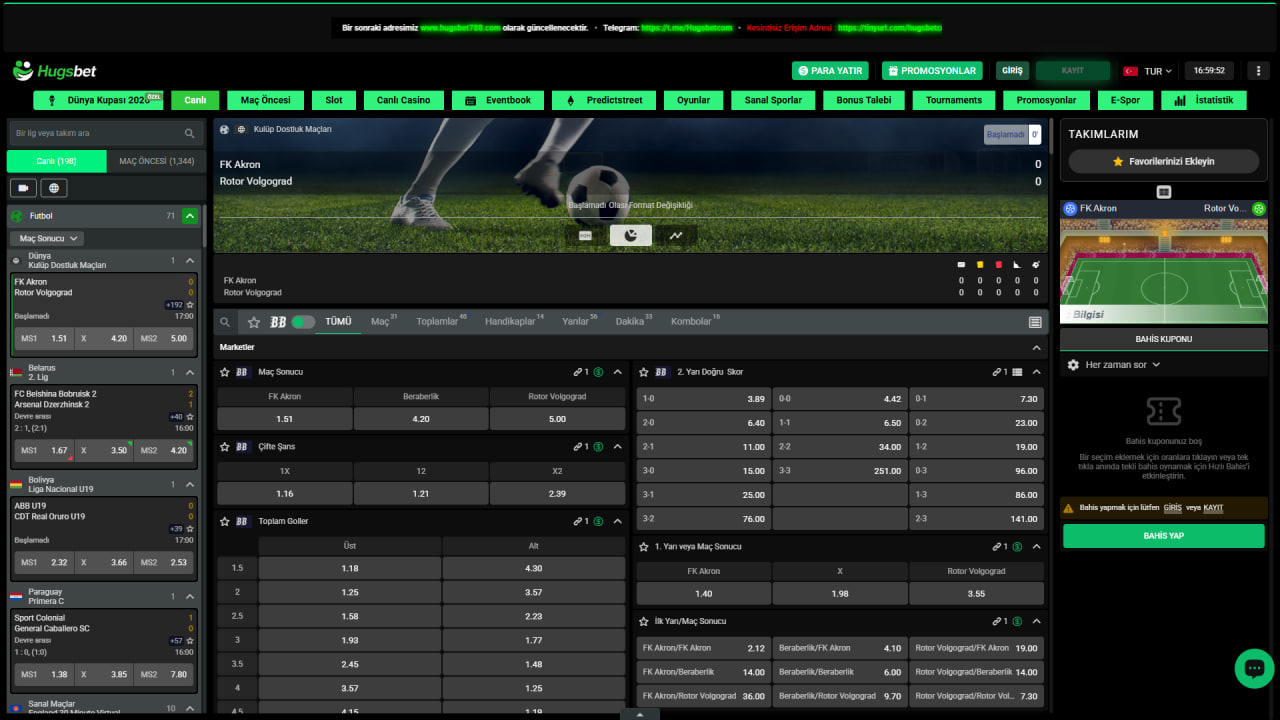Star the FK Akron match in sidebar
The height and width of the screenshot is (720, 1280).
click(190, 304)
